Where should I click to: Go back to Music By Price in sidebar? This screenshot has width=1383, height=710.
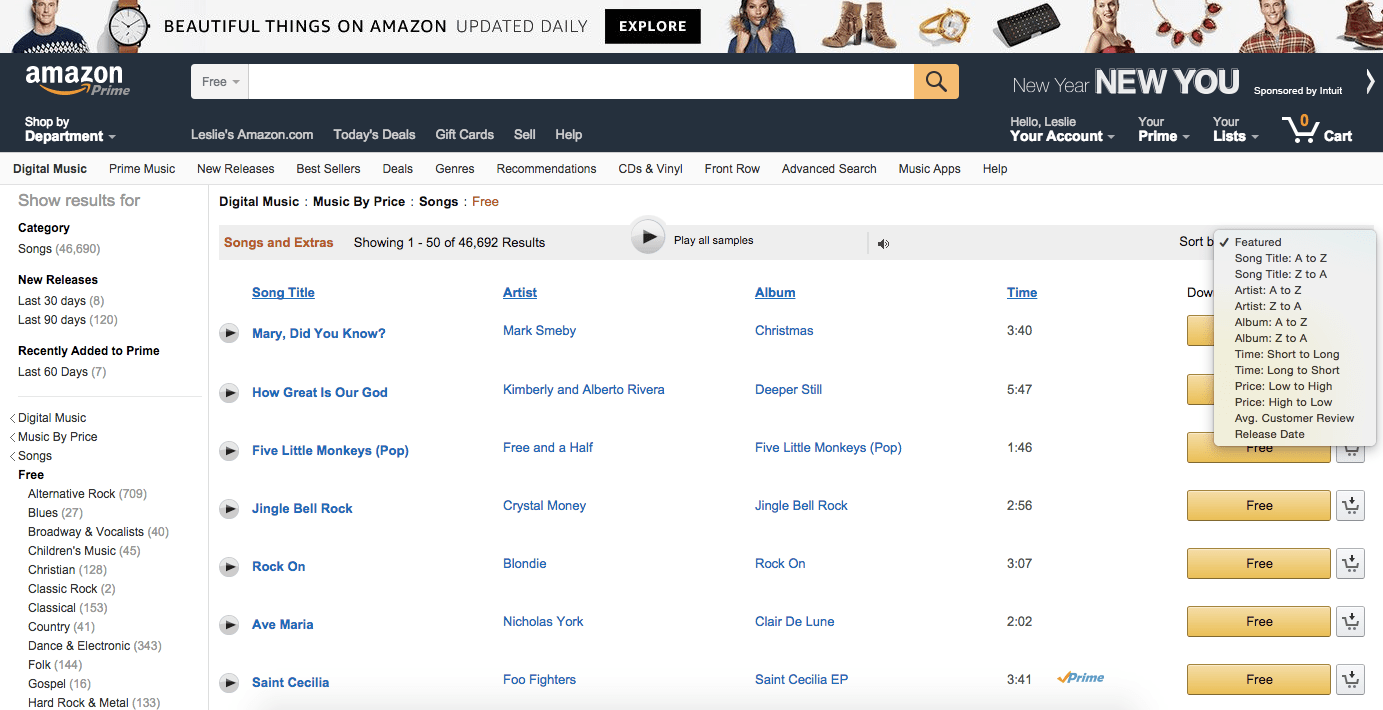(58, 437)
